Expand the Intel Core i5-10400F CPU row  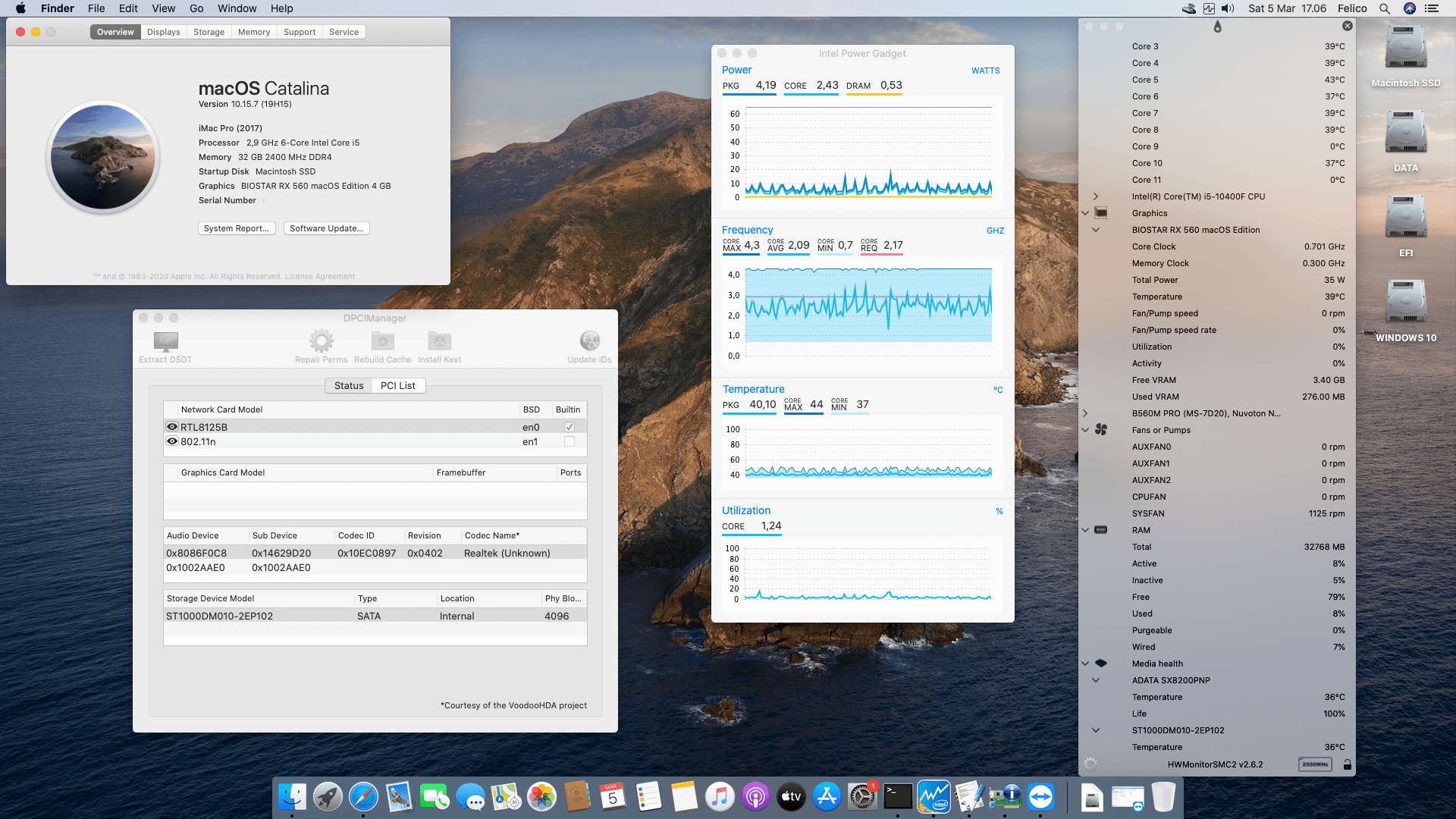pos(1095,196)
